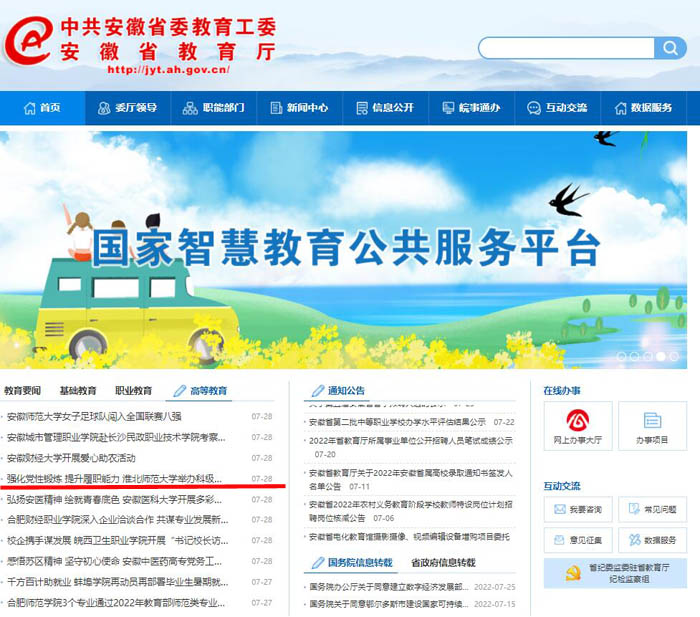This screenshot has height=617, width=700.
Task: Select the third carousel indicator dot
Action: [x=648, y=356]
